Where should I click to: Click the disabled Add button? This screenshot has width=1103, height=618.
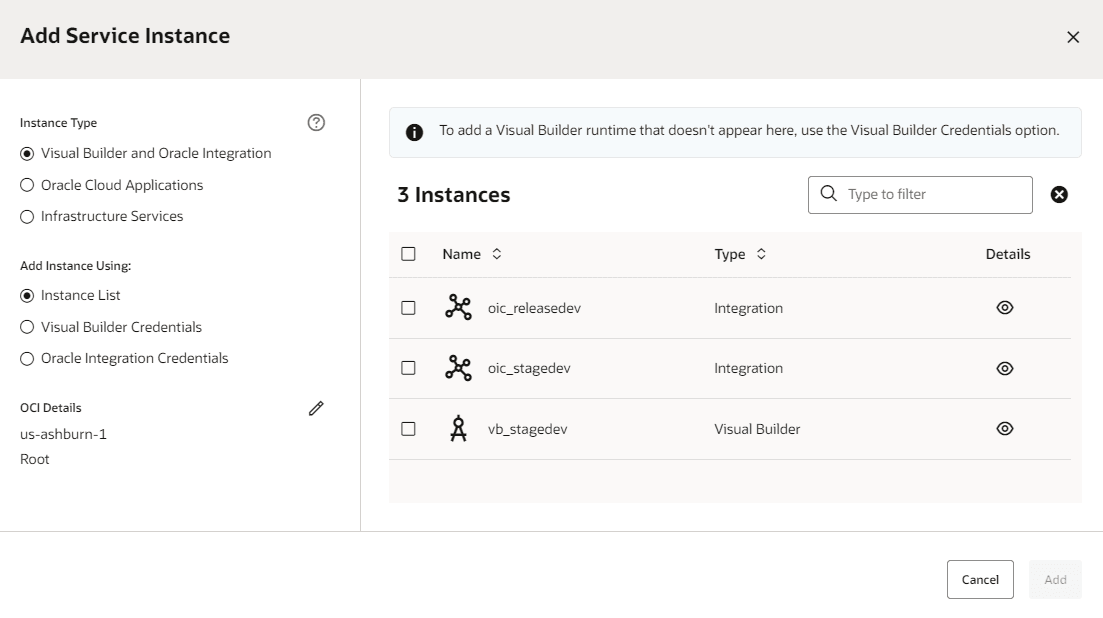point(1055,579)
